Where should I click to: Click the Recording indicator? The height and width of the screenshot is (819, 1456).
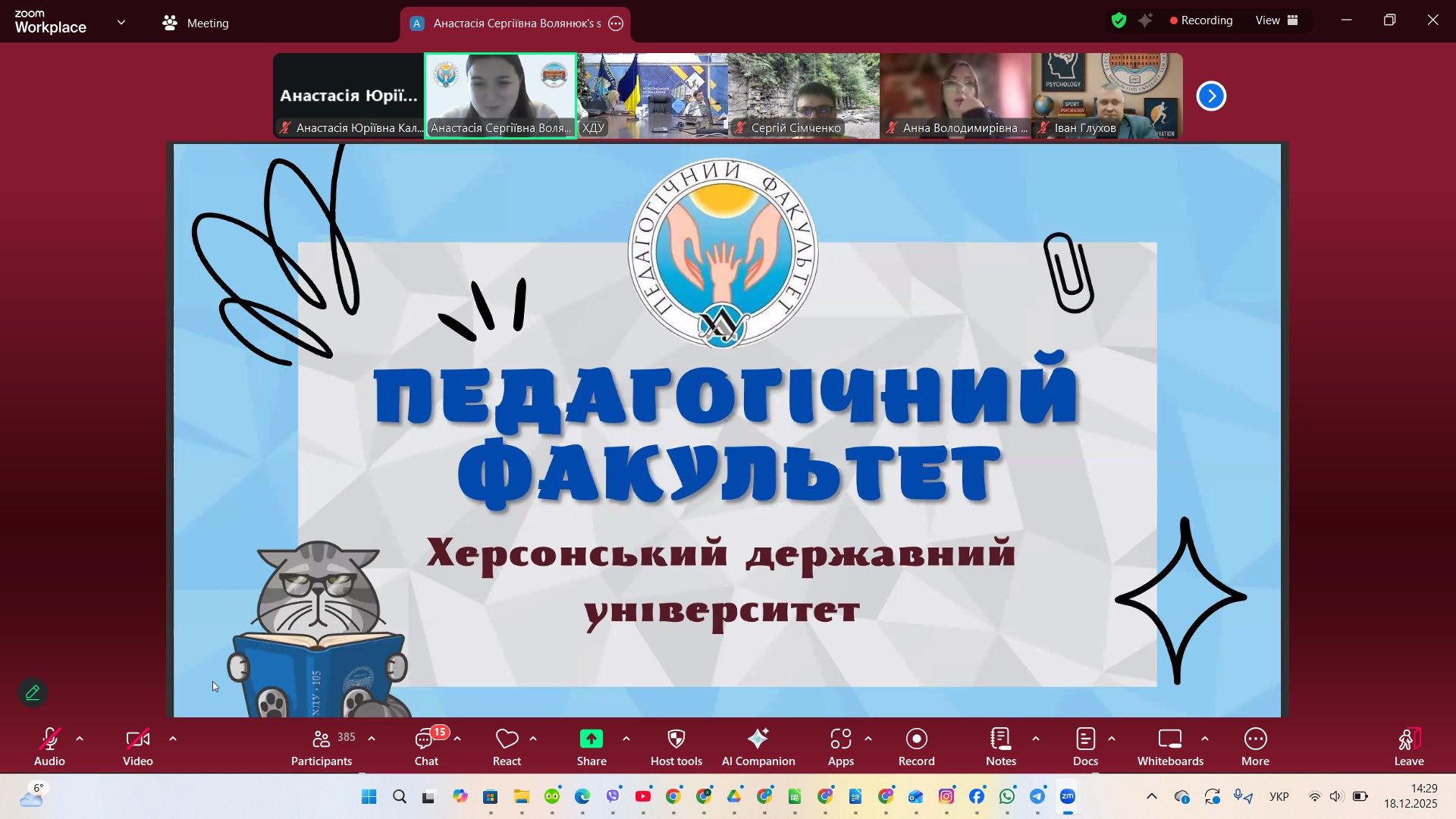(1201, 20)
